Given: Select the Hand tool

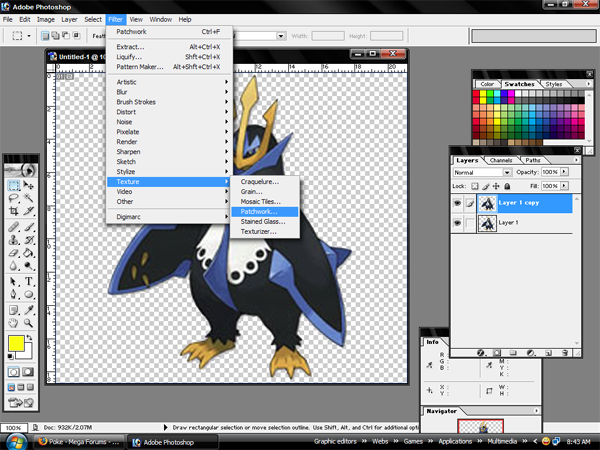Looking at the screenshot, I should [x=14, y=323].
